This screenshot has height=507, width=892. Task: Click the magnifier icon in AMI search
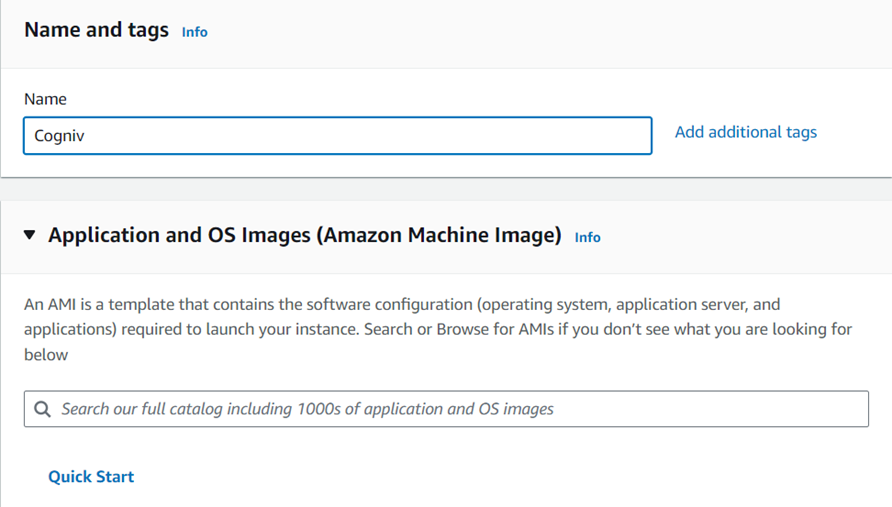click(x=42, y=409)
